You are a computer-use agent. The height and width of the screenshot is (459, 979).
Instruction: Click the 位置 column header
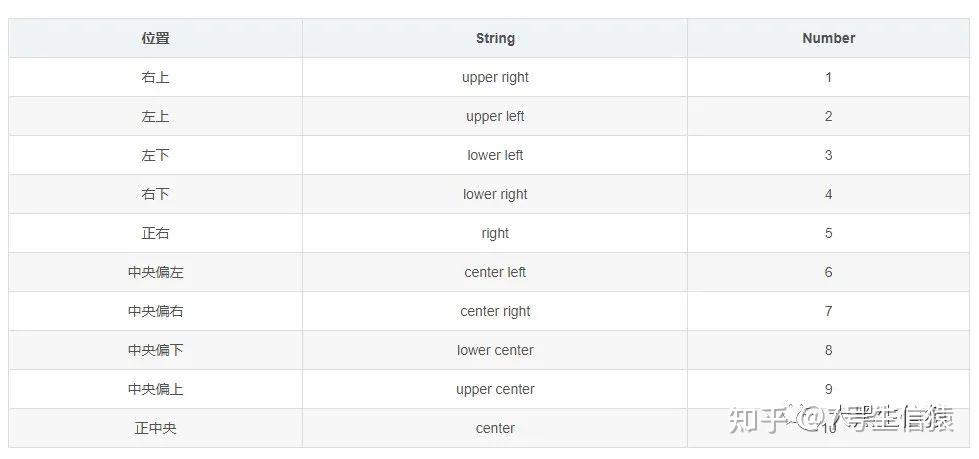tap(155, 38)
